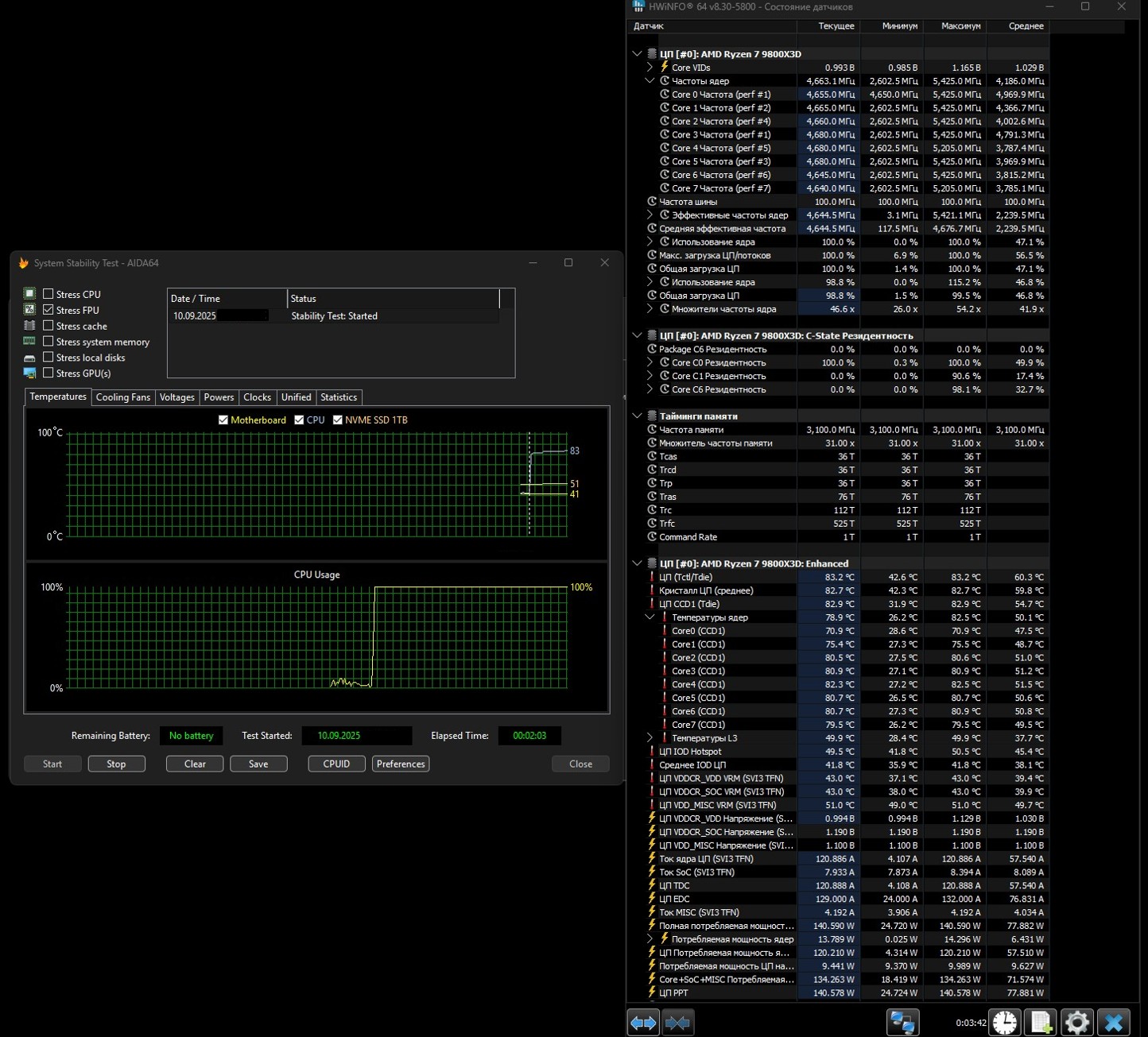Collapse the Температуры ядер subtree

click(x=650, y=617)
